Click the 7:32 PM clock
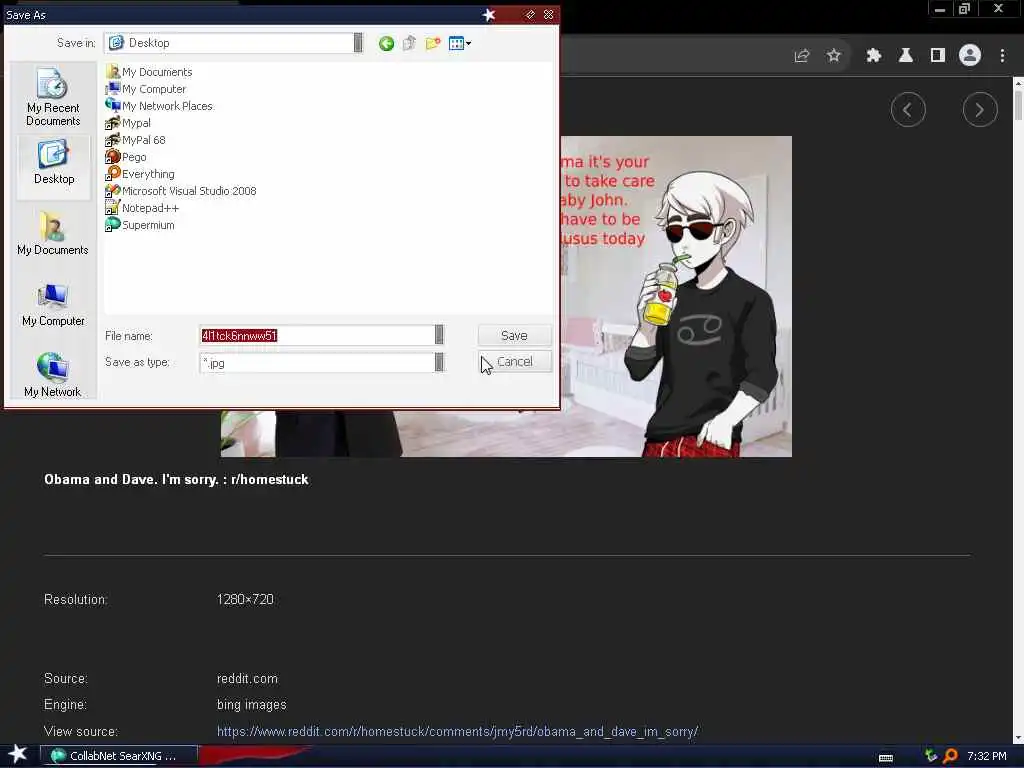This screenshot has height=768, width=1024. click(987, 756)
